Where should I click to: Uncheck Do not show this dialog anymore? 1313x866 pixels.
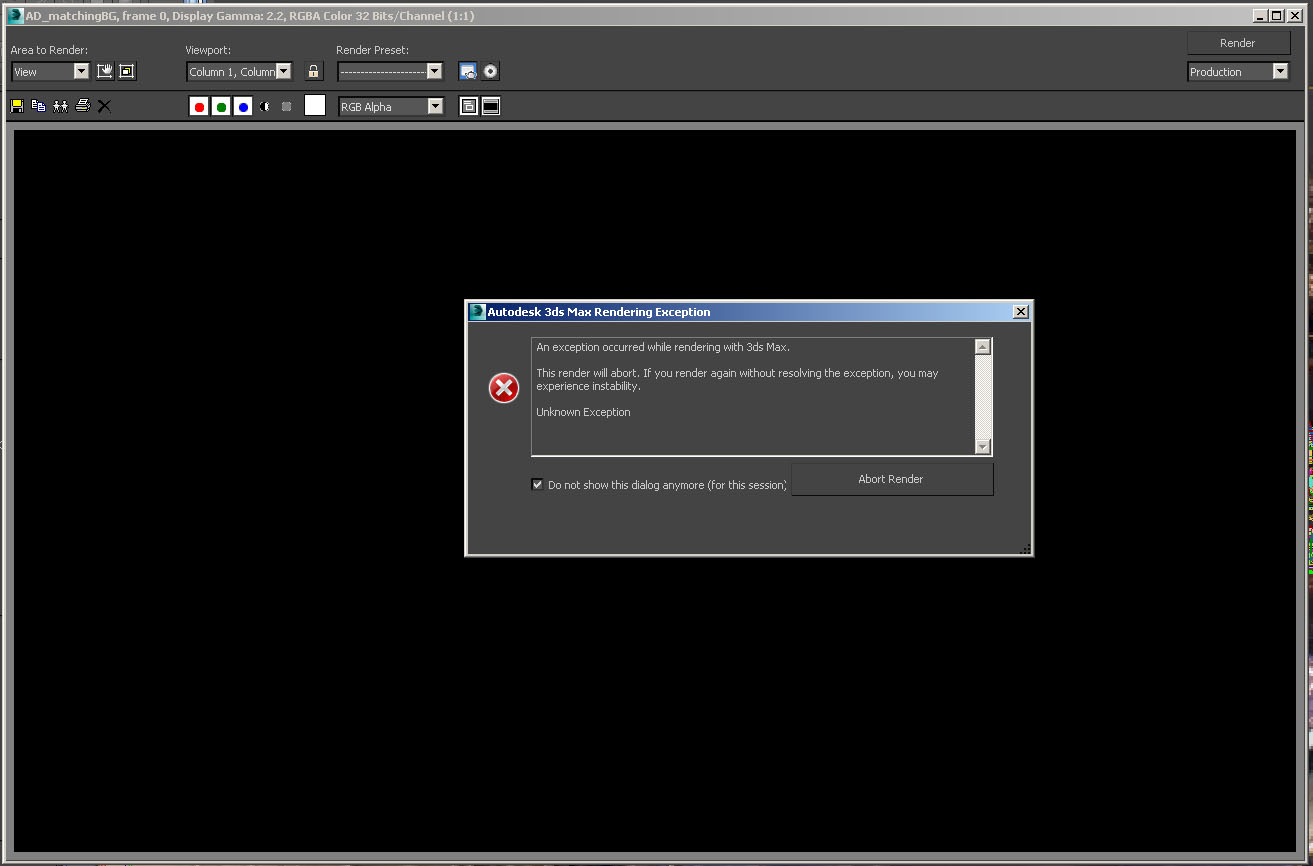538,485
